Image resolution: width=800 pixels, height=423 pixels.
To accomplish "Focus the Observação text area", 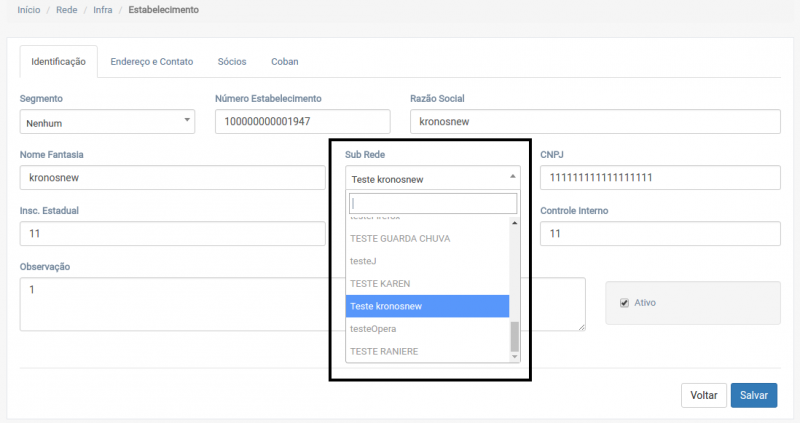I will click(x=170, y=304).
